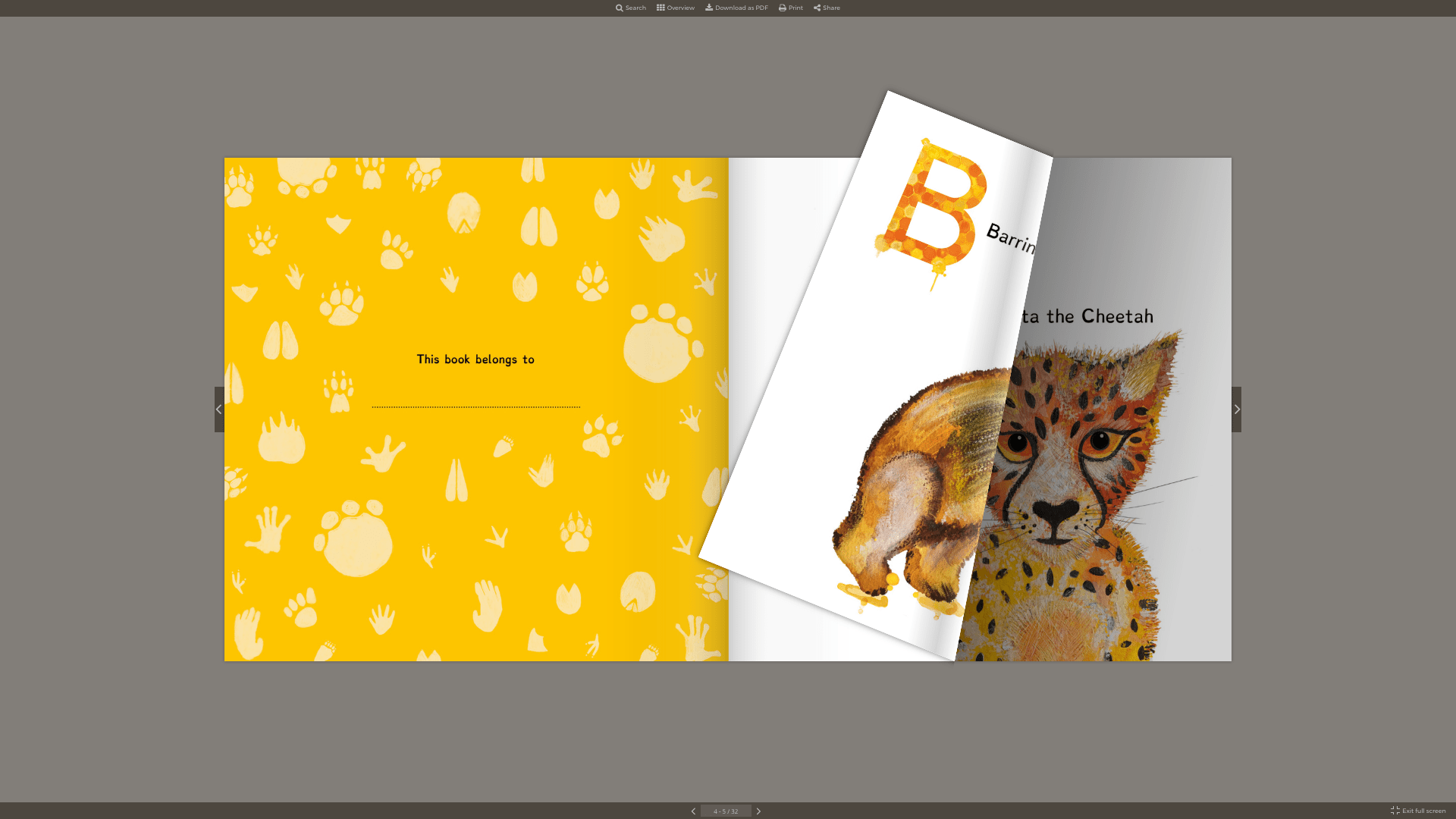Go to previous page in bottom bar

click(693, 811)
